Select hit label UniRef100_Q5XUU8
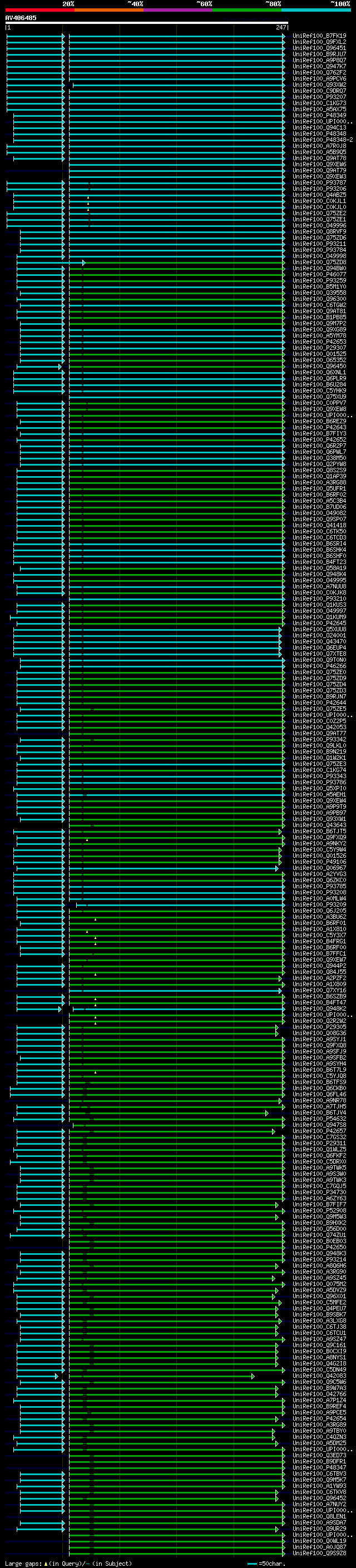The height and width of the screenshot is (1568, 356). tap(319, 630)
